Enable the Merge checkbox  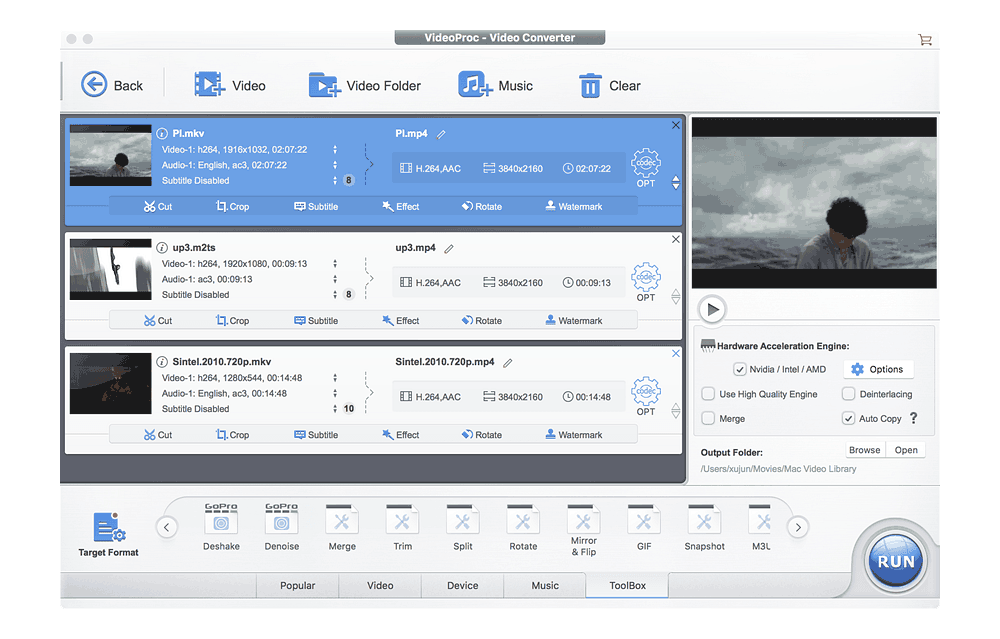click(708, 418)
